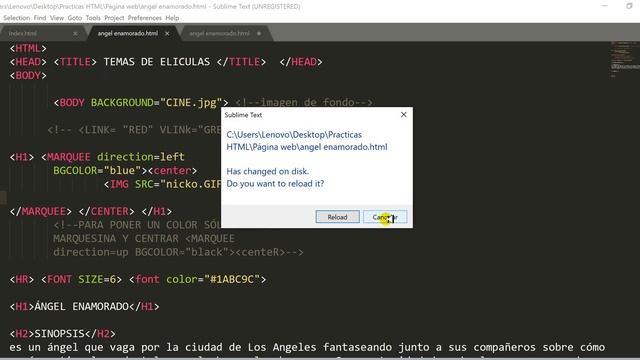Click the <HTML> tag on the first line
The image size is (640, 360).
(28, 49)
